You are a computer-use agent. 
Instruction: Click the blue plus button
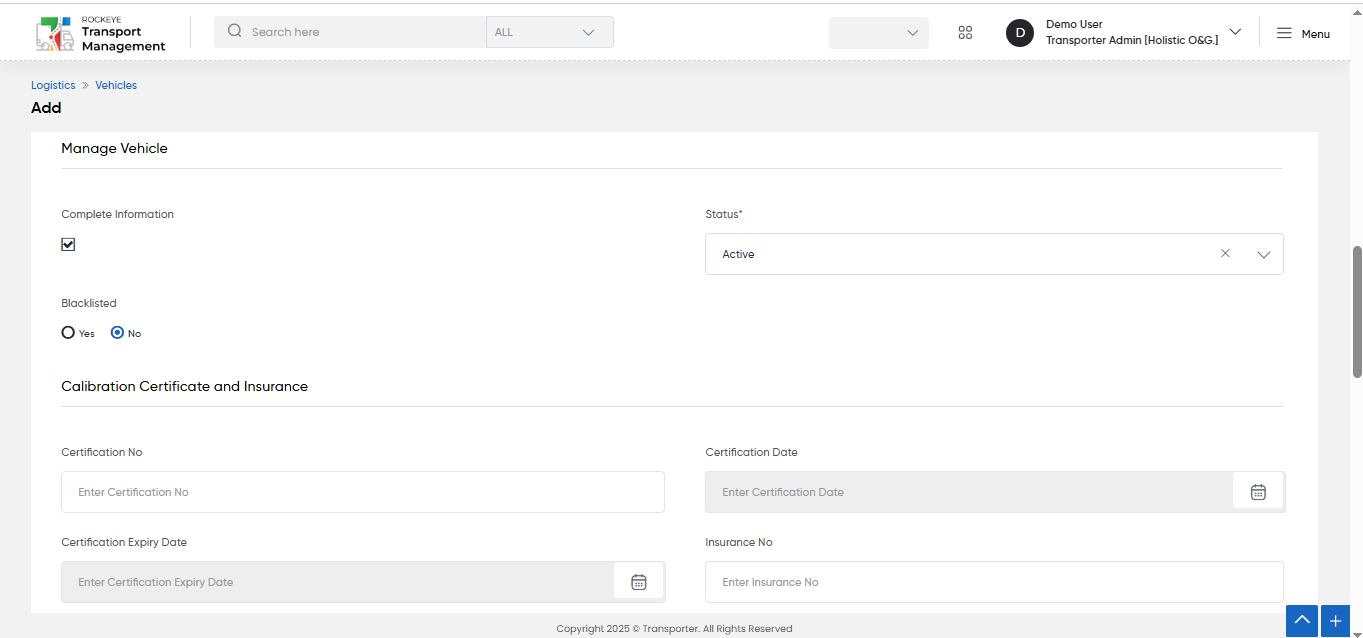[1335, 620]
